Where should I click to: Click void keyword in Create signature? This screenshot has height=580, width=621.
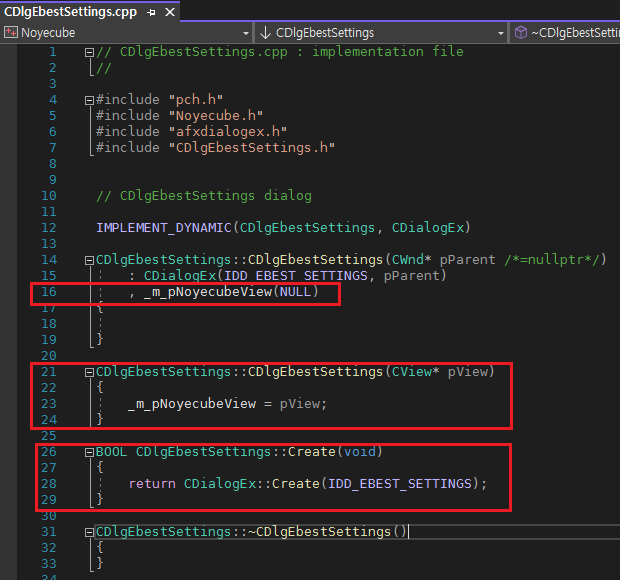[x=360, y=452]
